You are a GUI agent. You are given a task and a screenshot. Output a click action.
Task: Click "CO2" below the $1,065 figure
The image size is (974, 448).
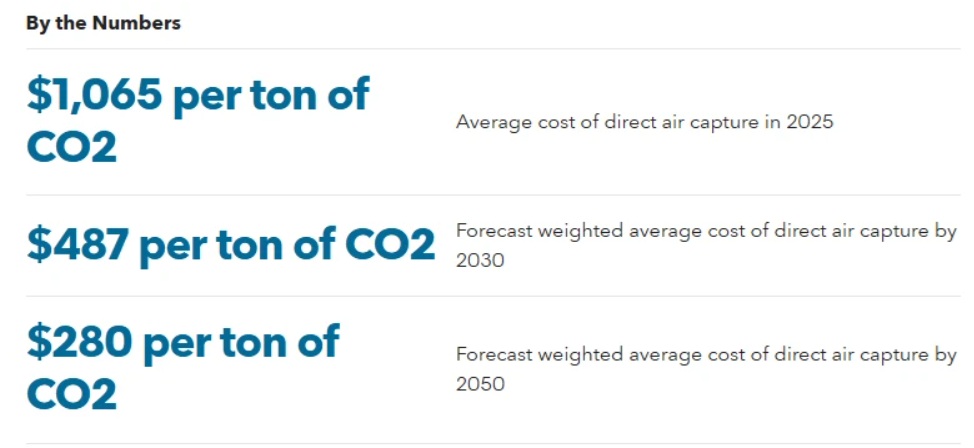(x=71, y=147)
